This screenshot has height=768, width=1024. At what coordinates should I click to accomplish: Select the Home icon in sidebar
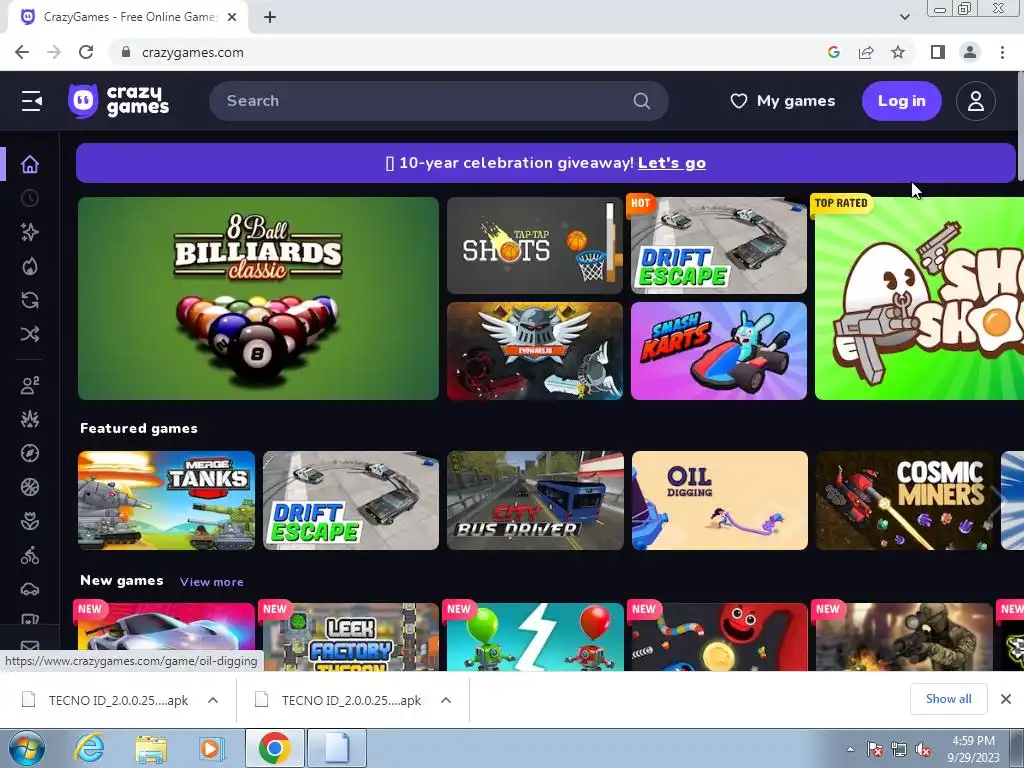pos(30,165)
